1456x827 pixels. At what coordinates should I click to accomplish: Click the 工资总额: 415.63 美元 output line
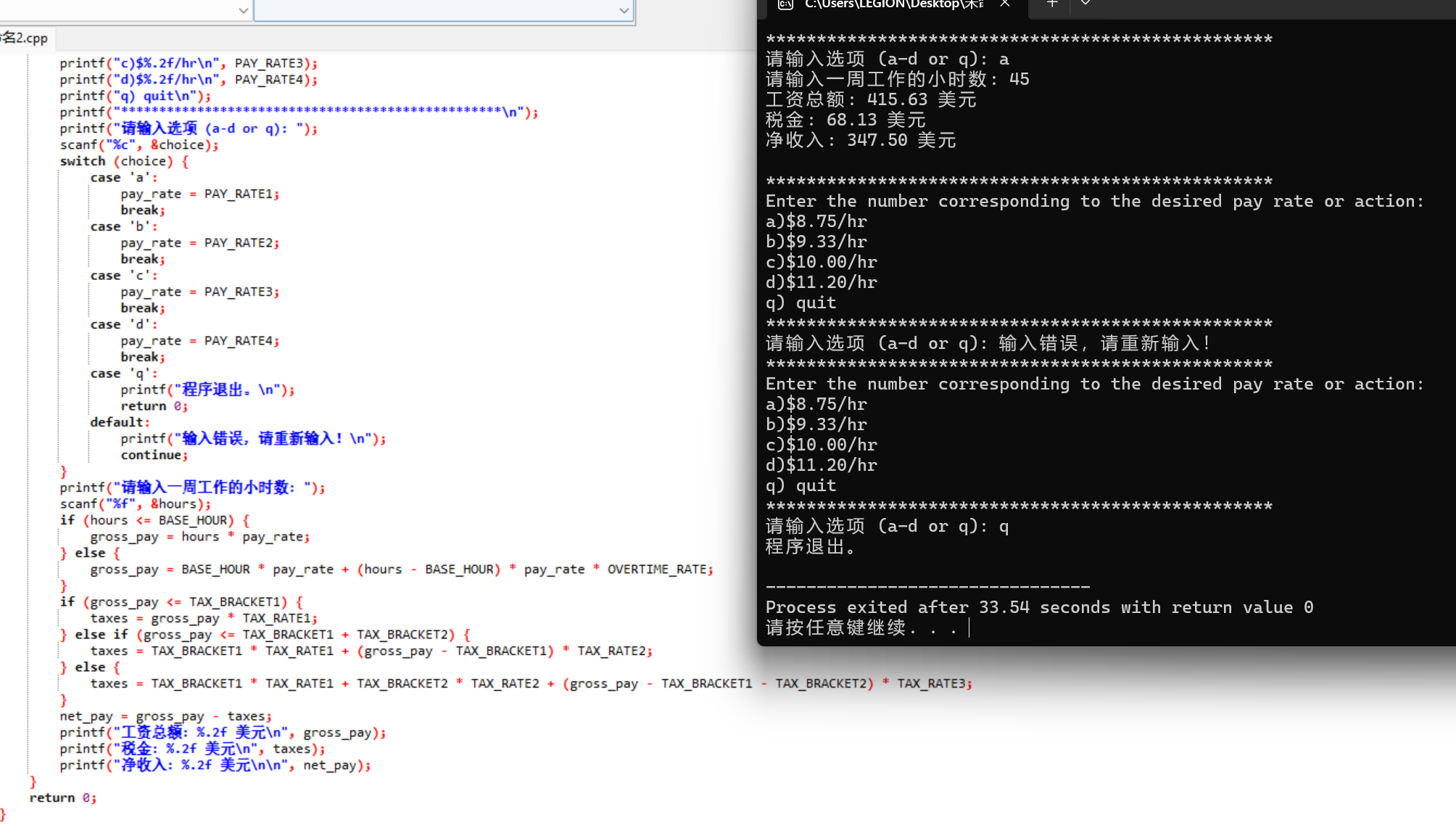(x=870, y=99)
